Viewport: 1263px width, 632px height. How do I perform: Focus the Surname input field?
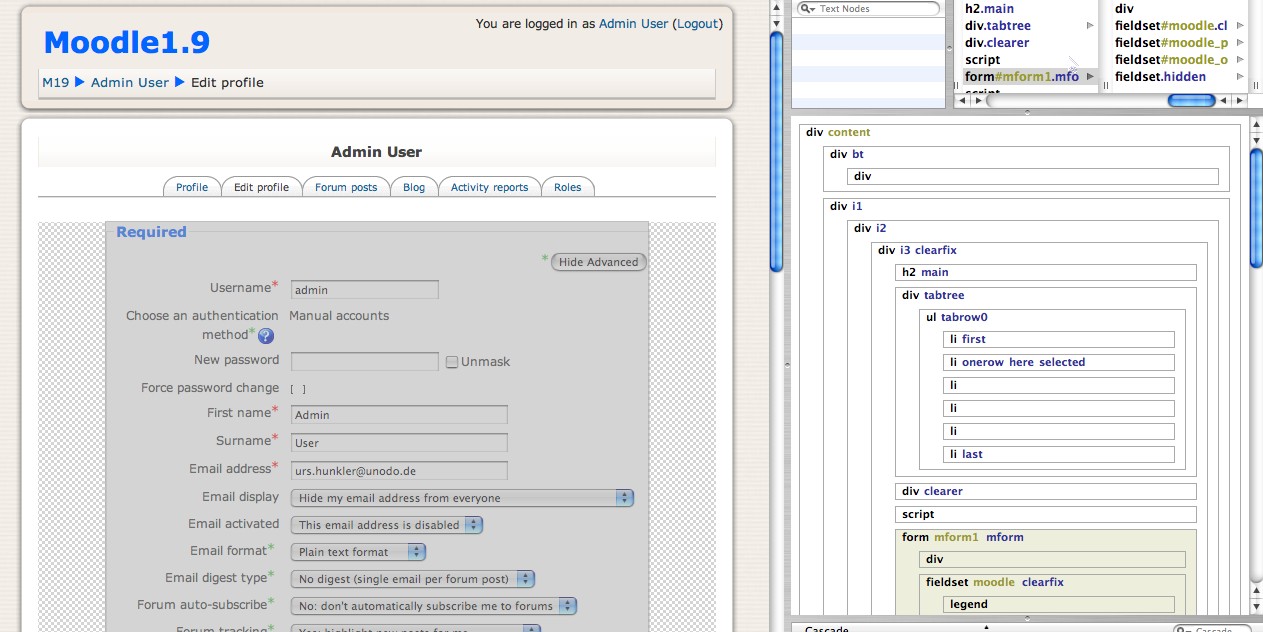pos(399,442)
